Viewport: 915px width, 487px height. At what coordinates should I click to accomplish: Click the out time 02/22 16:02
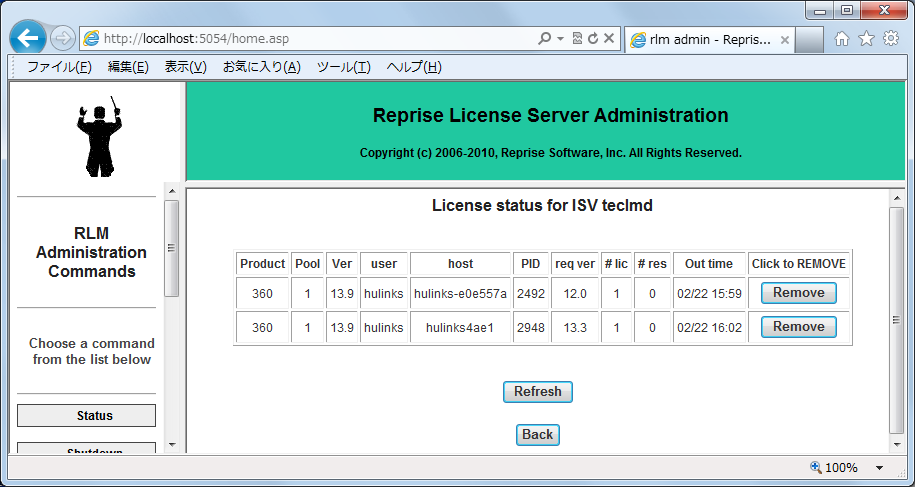pos(709,328)
